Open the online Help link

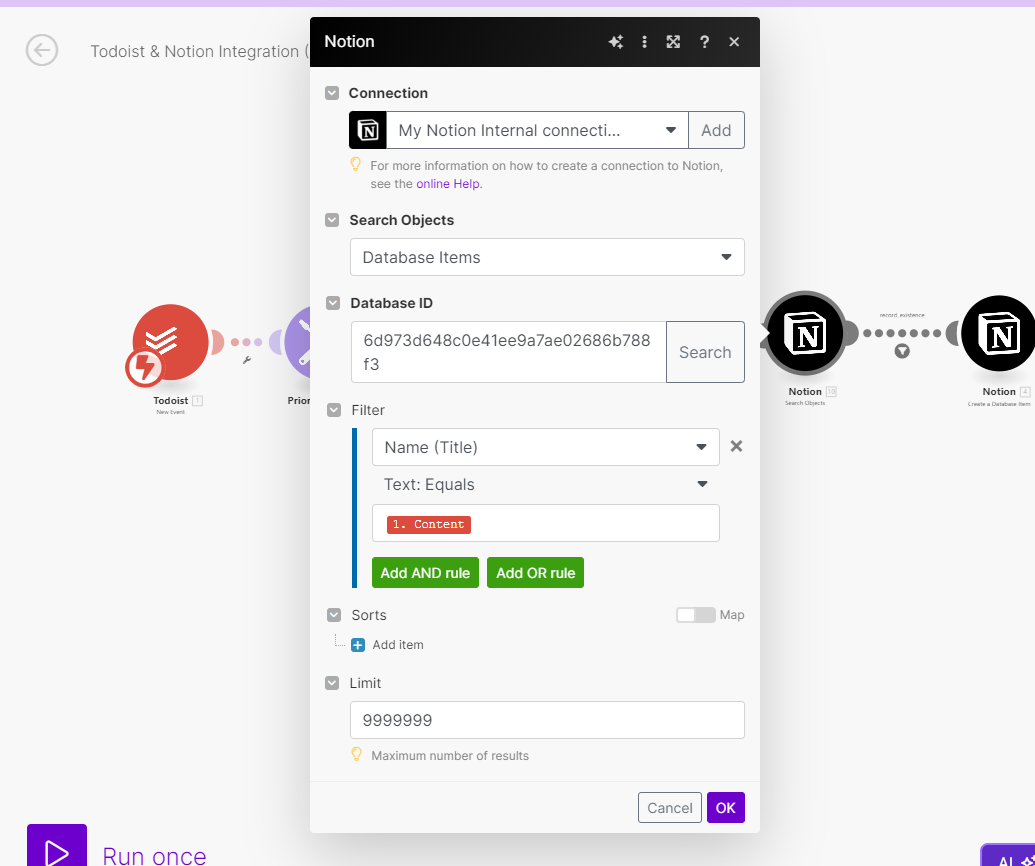(448, 183)
